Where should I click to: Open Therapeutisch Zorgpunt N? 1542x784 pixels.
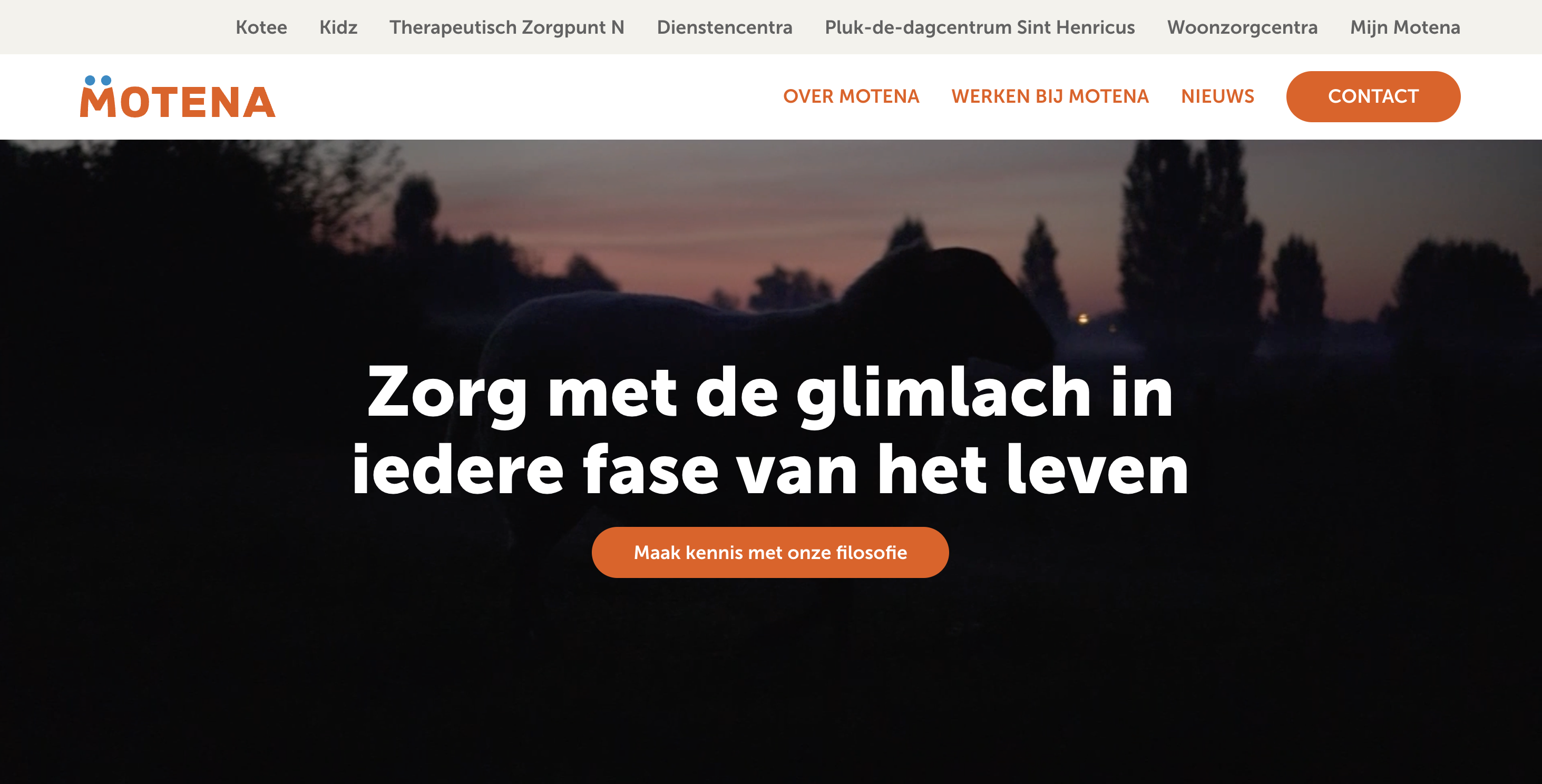507,27
